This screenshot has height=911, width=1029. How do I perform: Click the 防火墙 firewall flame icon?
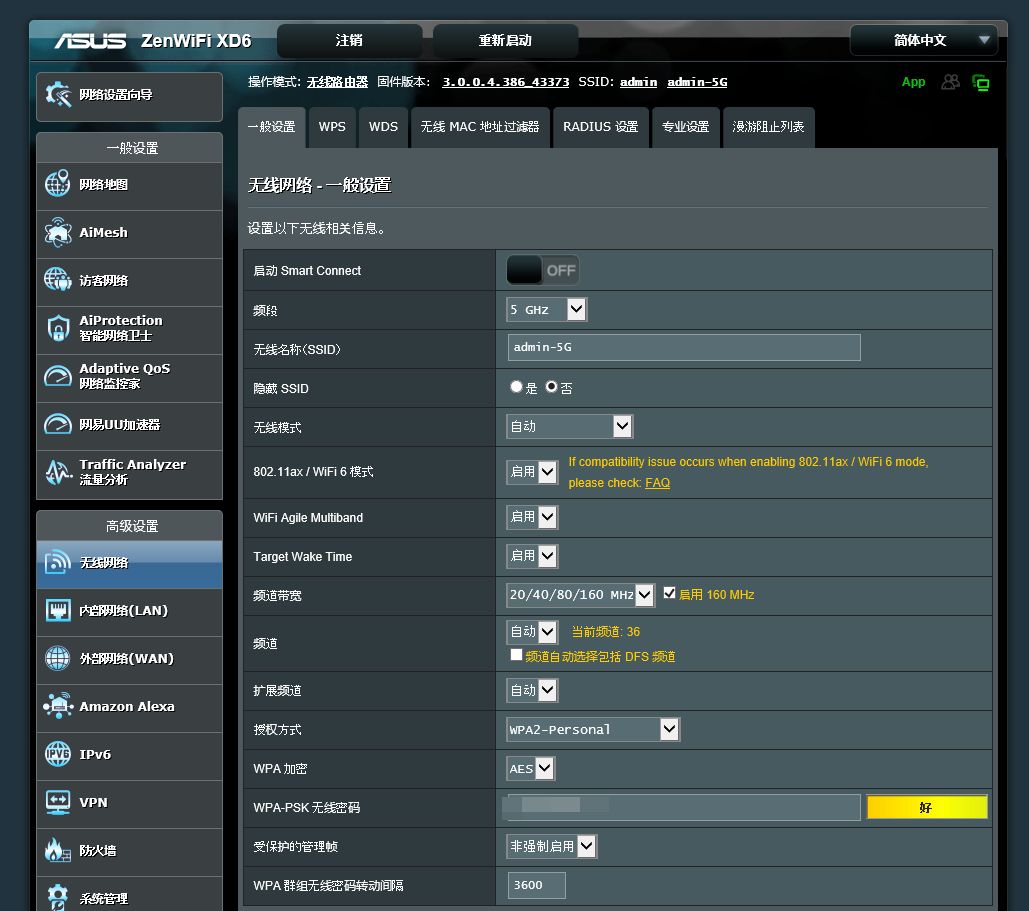[x=58, y=850]
